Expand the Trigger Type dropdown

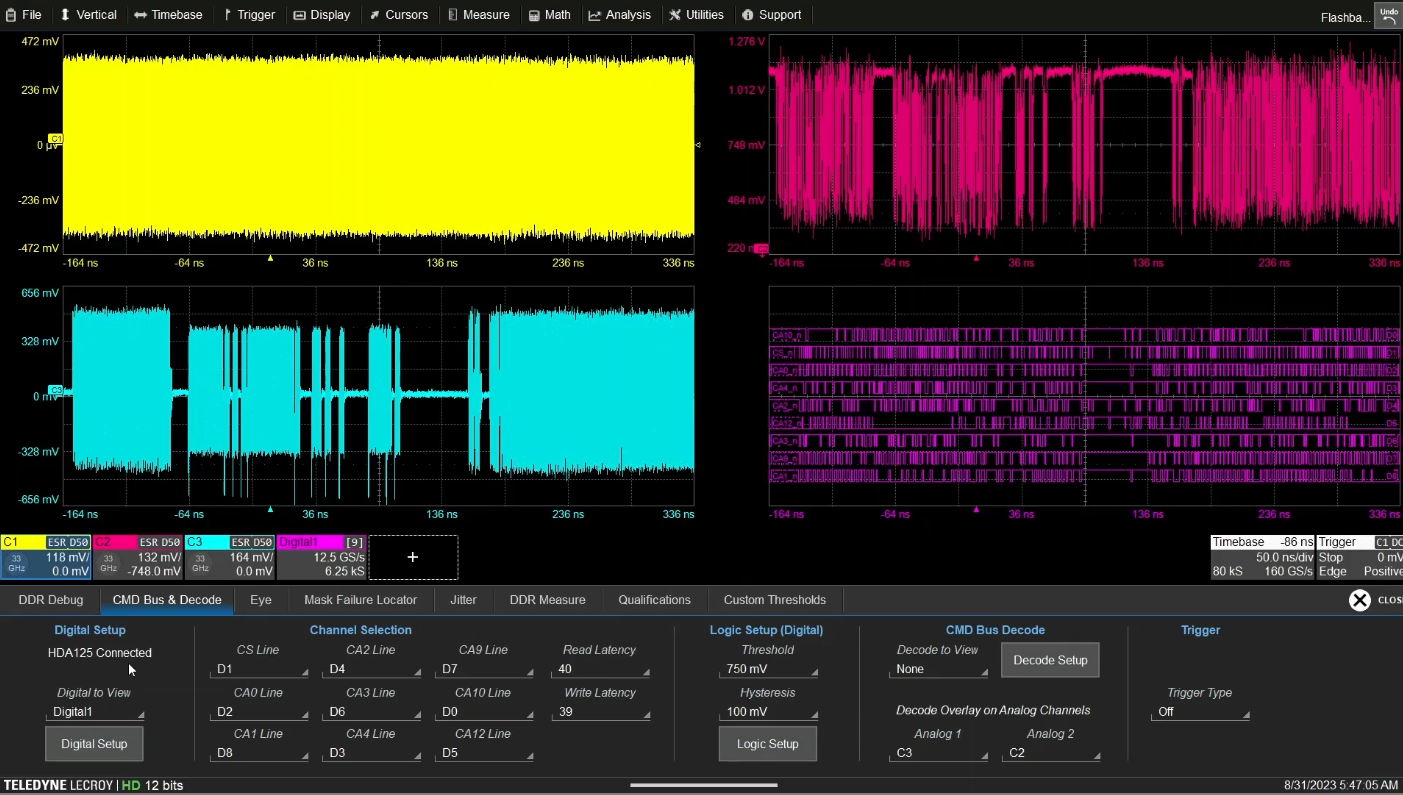[x=1200, y=712]
